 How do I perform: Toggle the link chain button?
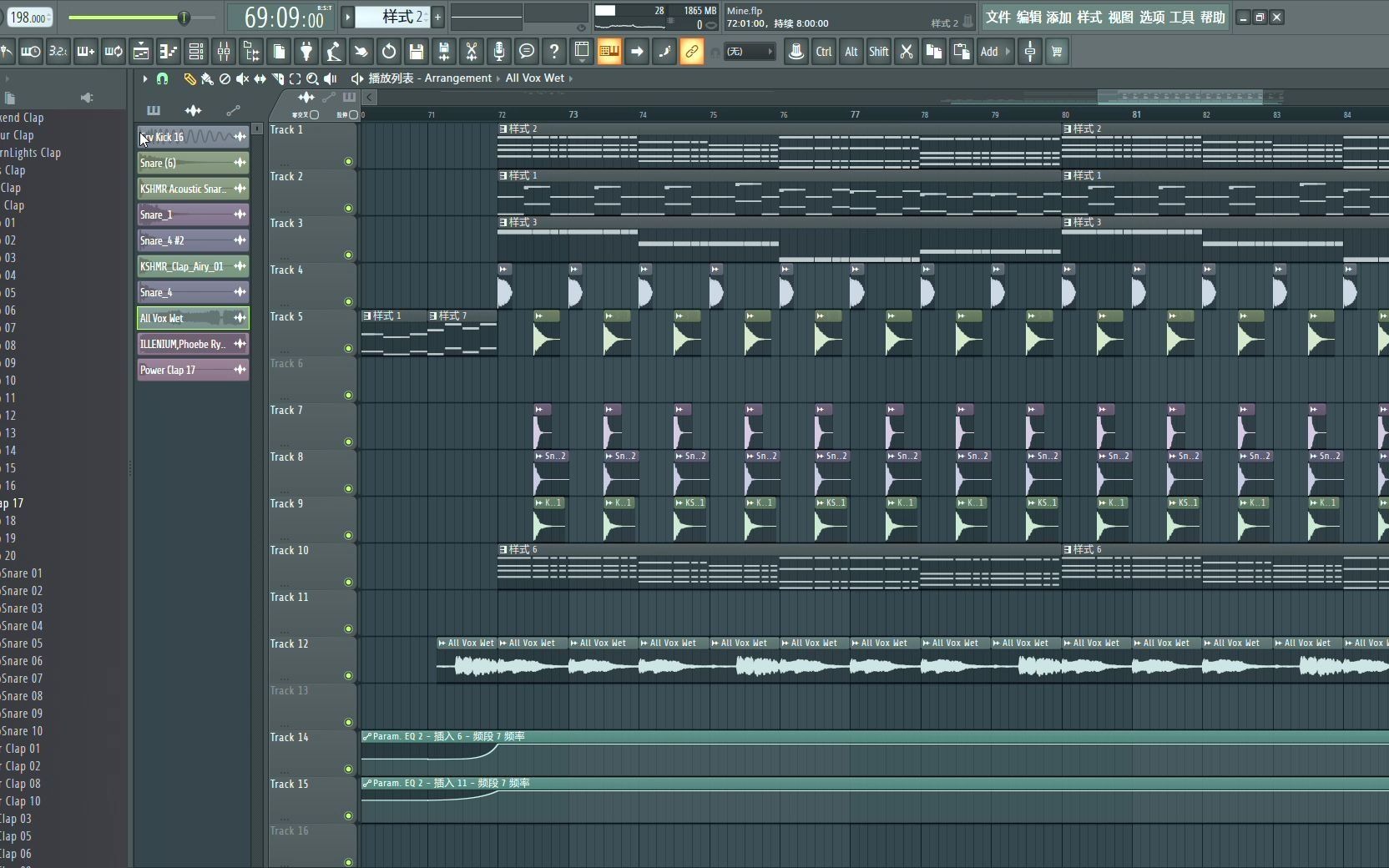coord(692,52)
